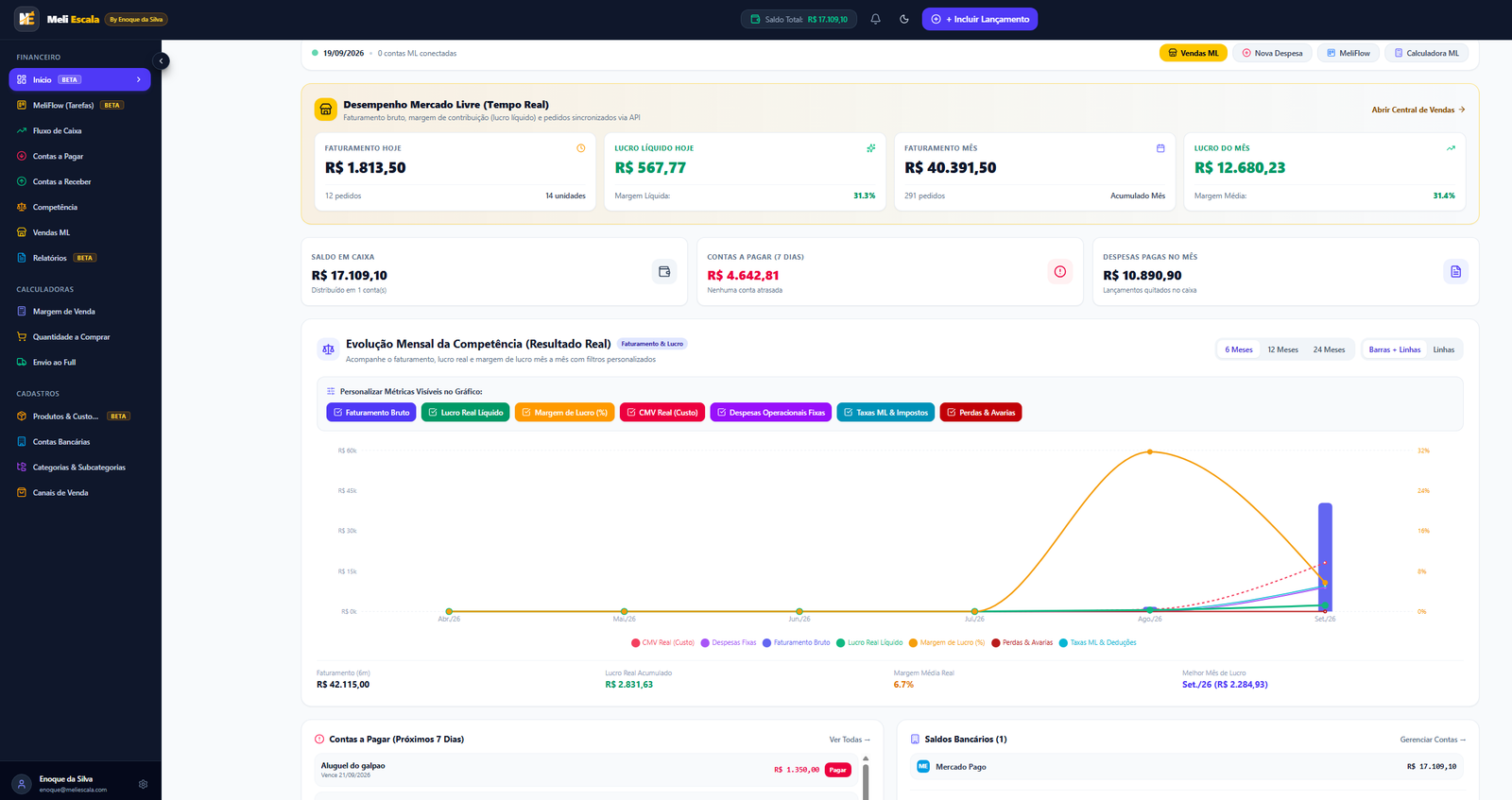Select the 24 Meses period tab
Screen dimensions: 1512x800
pyautogui.click(x=1329, y=349)
